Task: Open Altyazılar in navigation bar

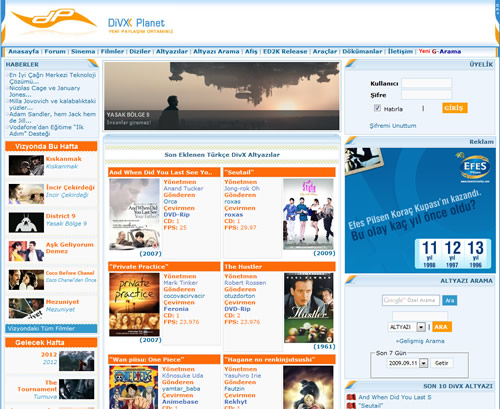Action: [172, 51]
